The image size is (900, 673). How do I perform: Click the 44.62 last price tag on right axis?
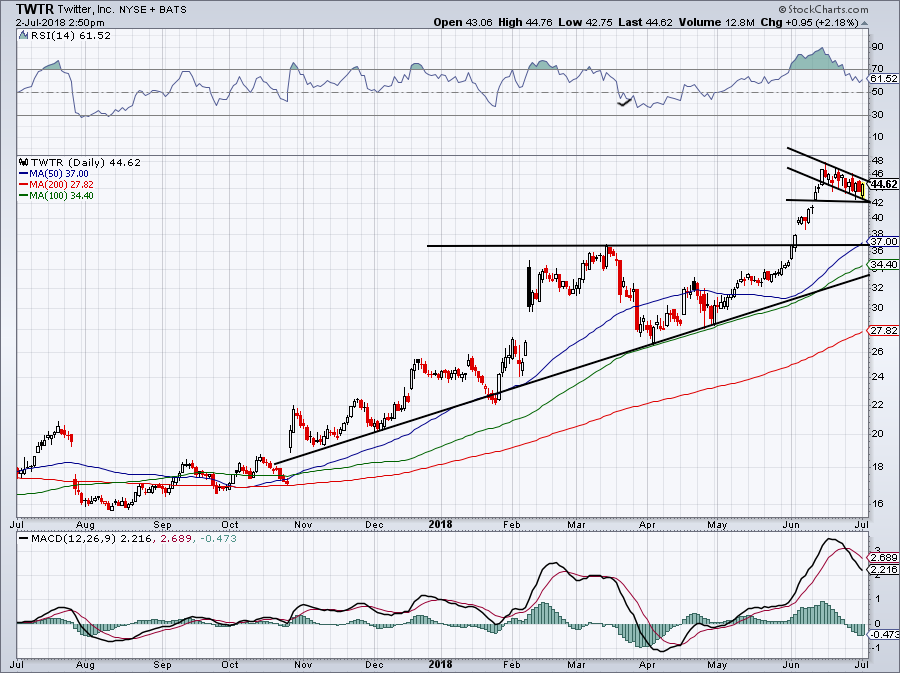tap(884, 184)
